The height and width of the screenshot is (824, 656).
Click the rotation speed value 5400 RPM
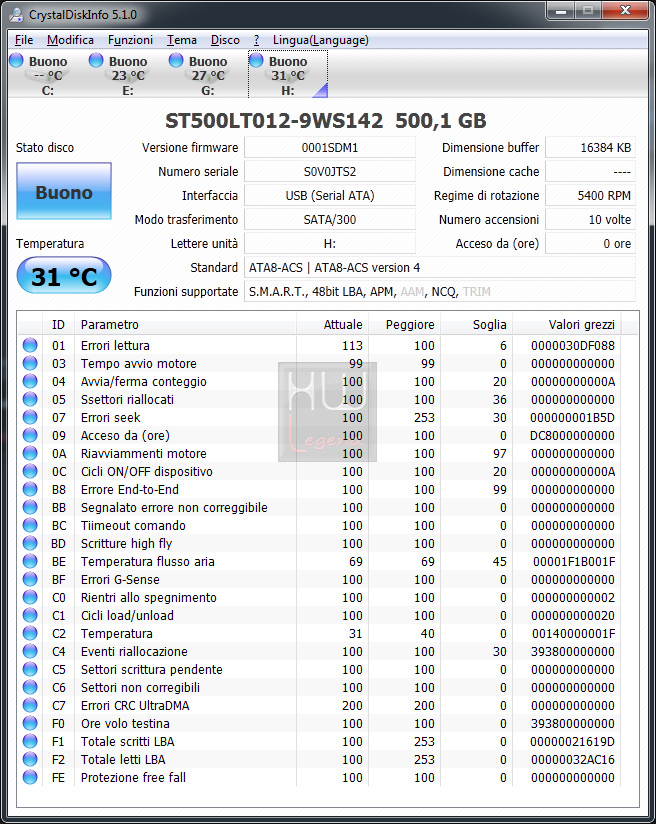(590, 195)
